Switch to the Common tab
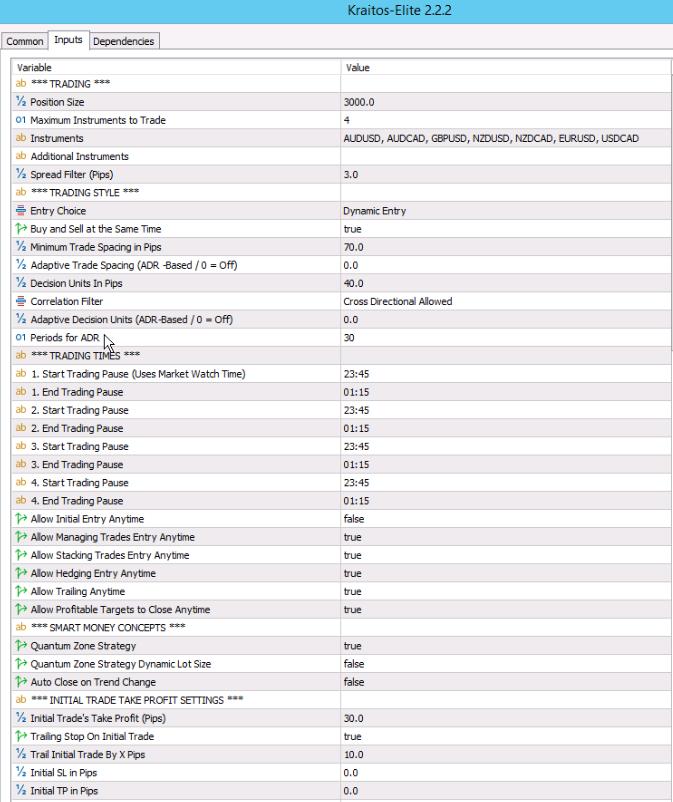The height and width of the screenshot is (802, 673). (x=25, y=41)
